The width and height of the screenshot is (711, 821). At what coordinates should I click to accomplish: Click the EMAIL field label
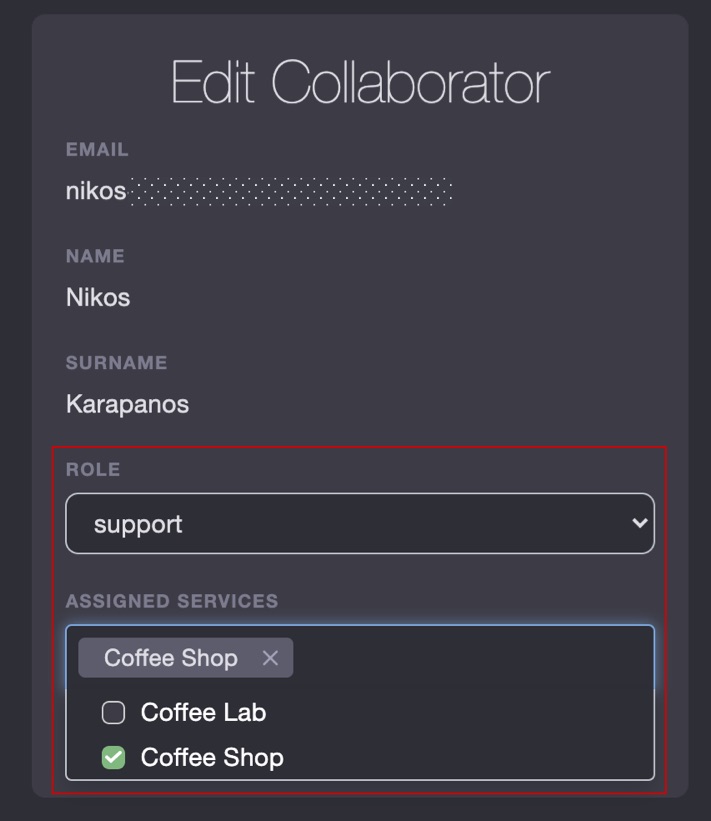[x=97, y=150]
